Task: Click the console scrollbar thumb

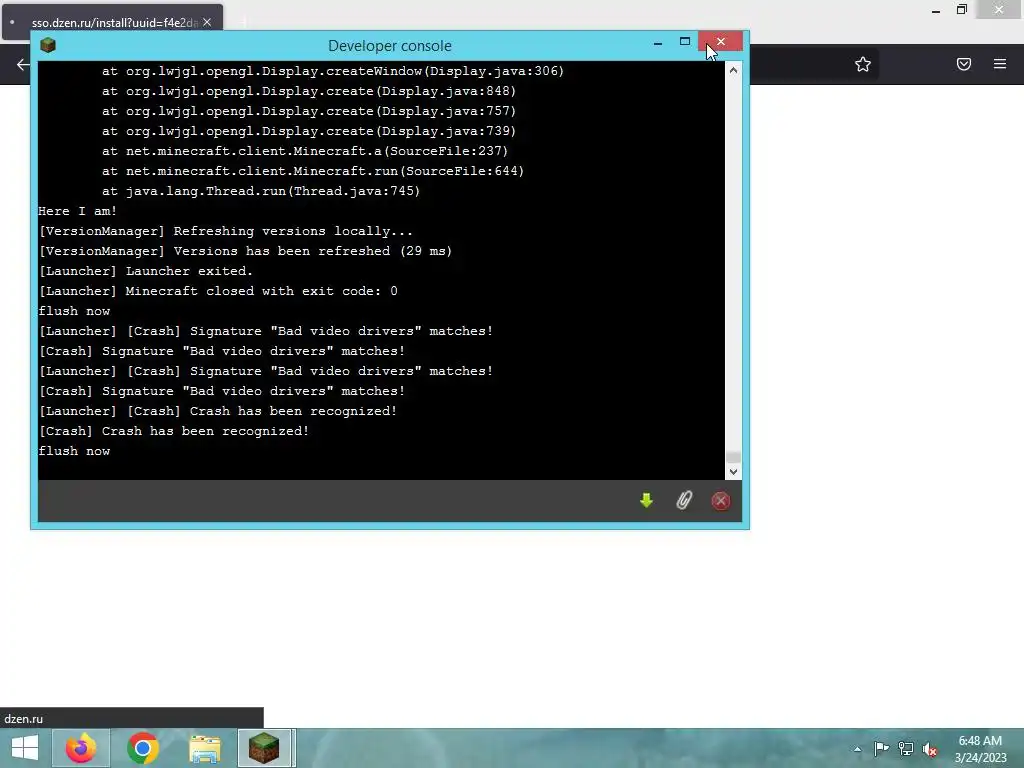Action: click(733, 456)
